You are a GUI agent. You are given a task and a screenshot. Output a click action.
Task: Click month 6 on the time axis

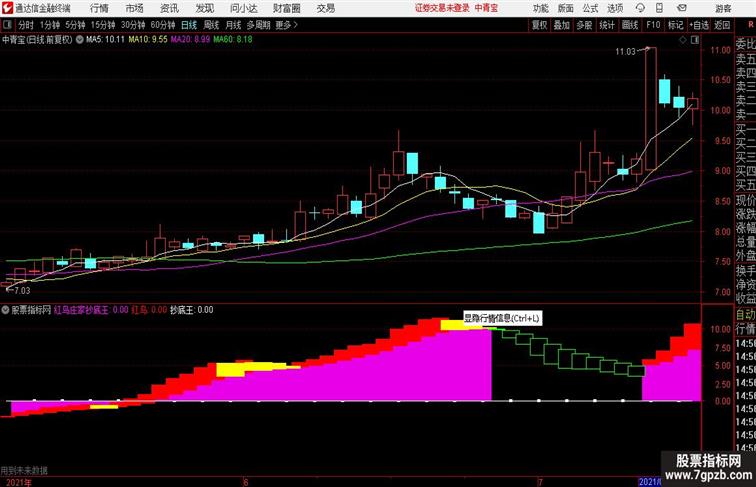(x=245, y=482)
